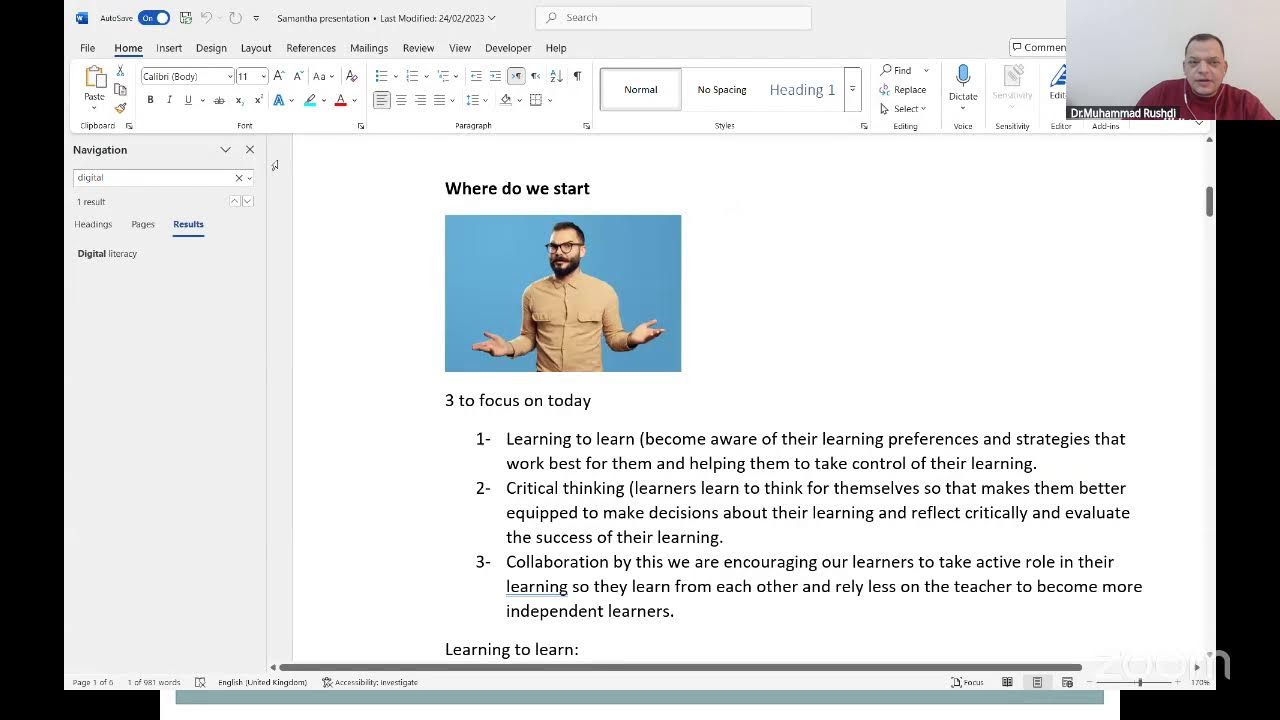Click the Copy icon in Clipboard group

120,89
